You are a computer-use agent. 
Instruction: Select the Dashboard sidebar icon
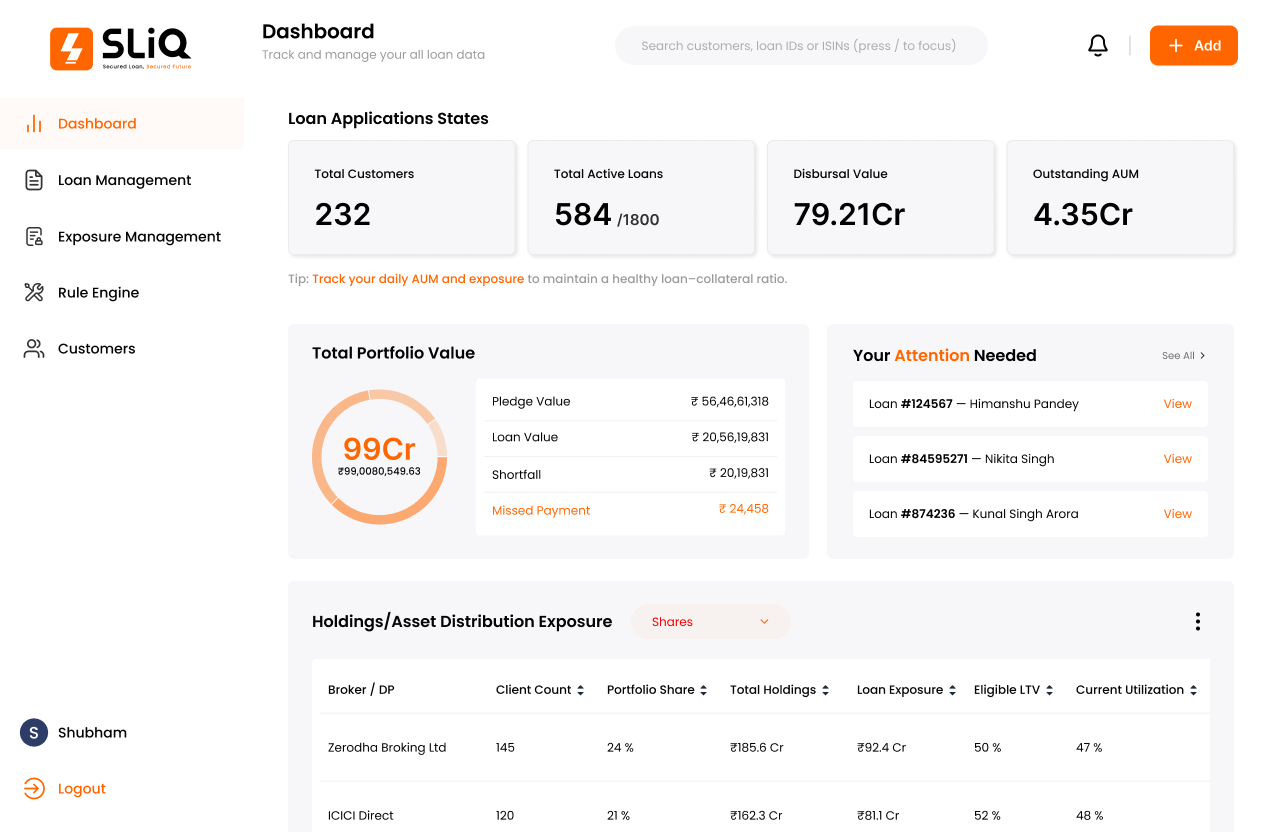pos(33,123)
